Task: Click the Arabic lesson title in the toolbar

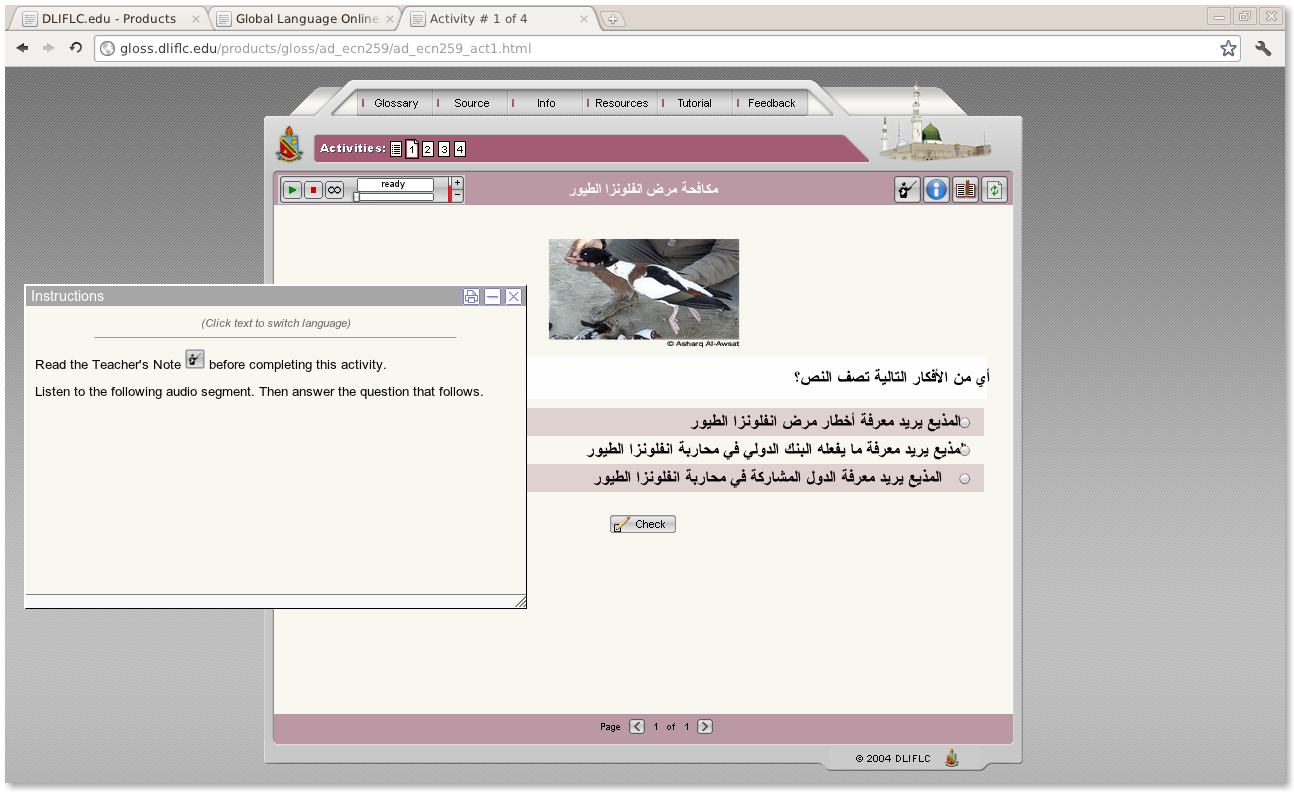Action: [644, 189]
